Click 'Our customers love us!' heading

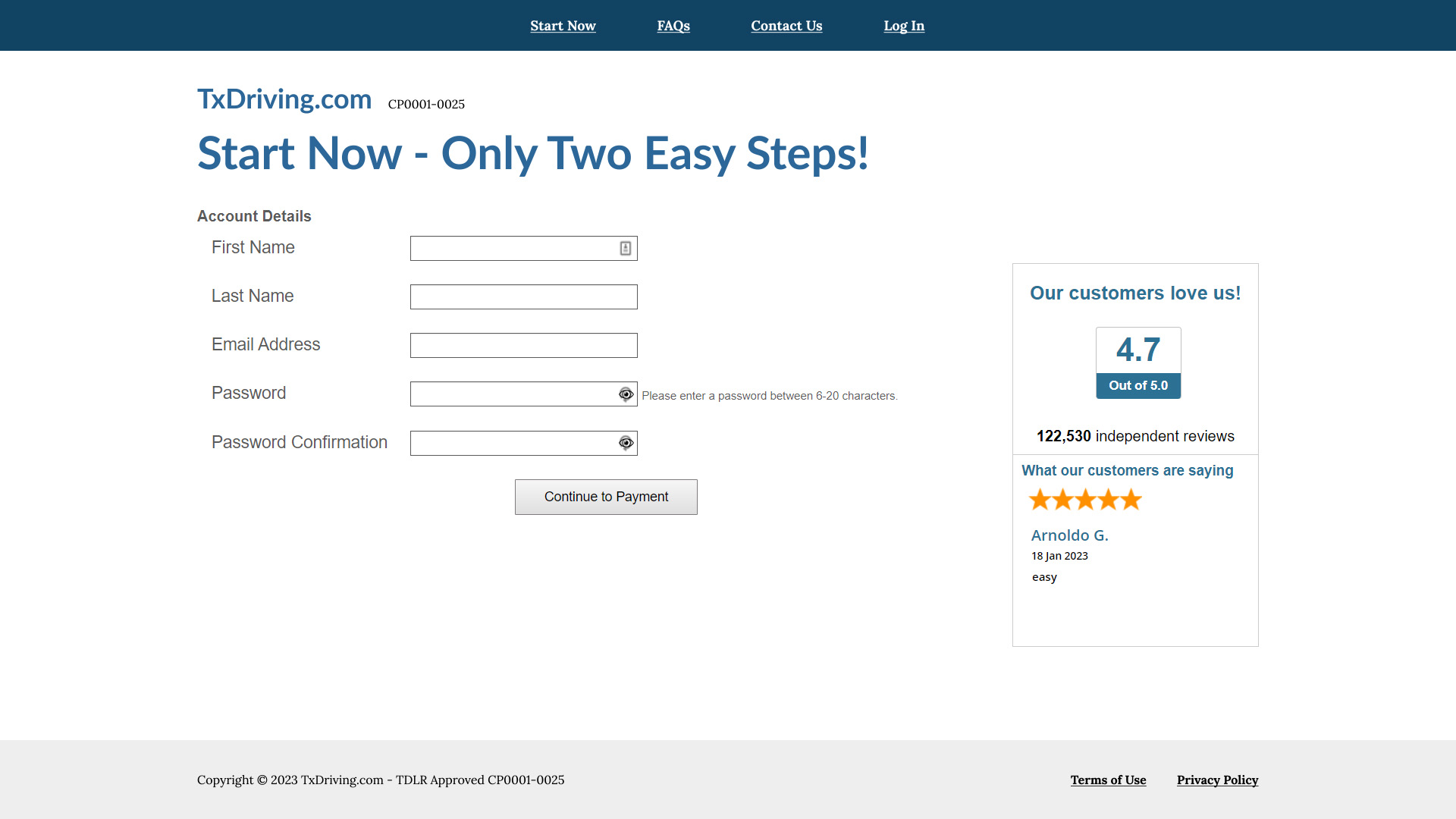pos(1135,293)
